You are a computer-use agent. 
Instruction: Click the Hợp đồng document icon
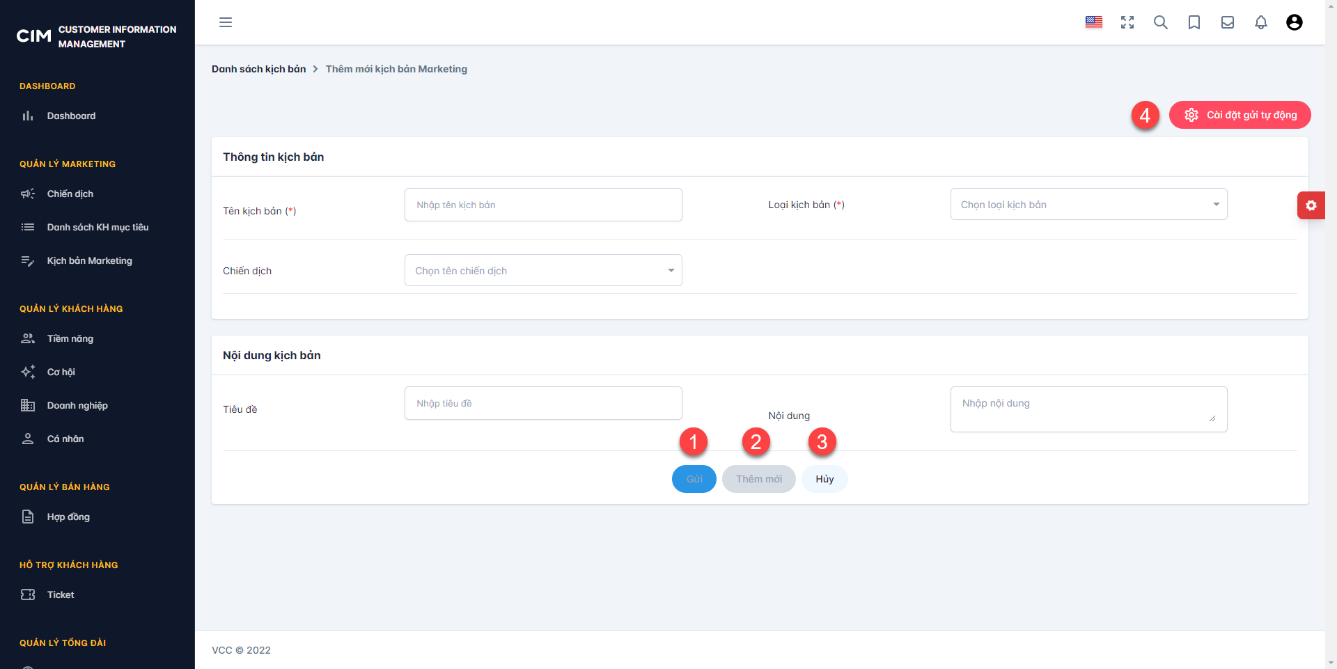(x=28, y=517)
